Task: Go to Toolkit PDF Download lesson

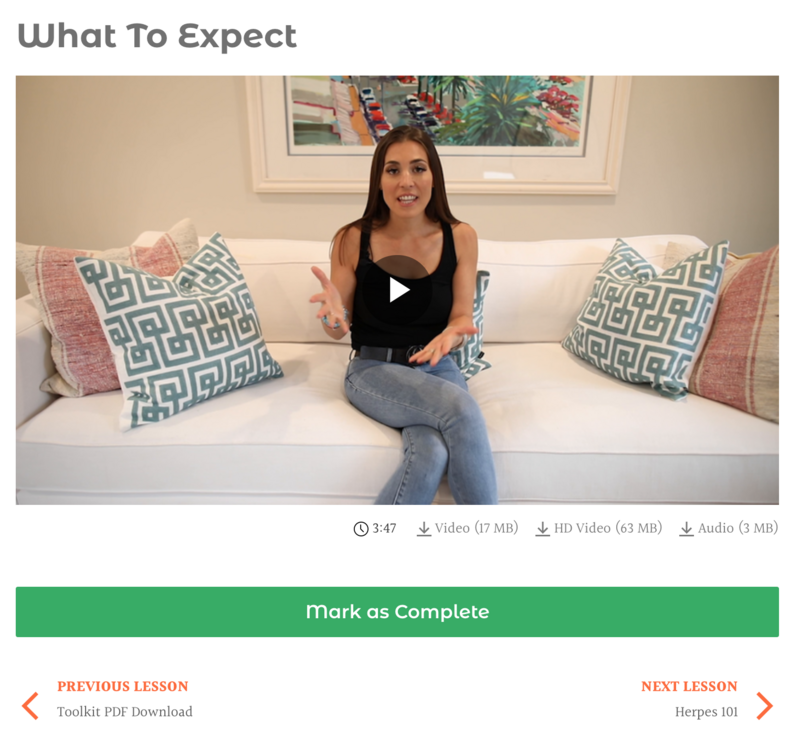Action: point(124,712)
